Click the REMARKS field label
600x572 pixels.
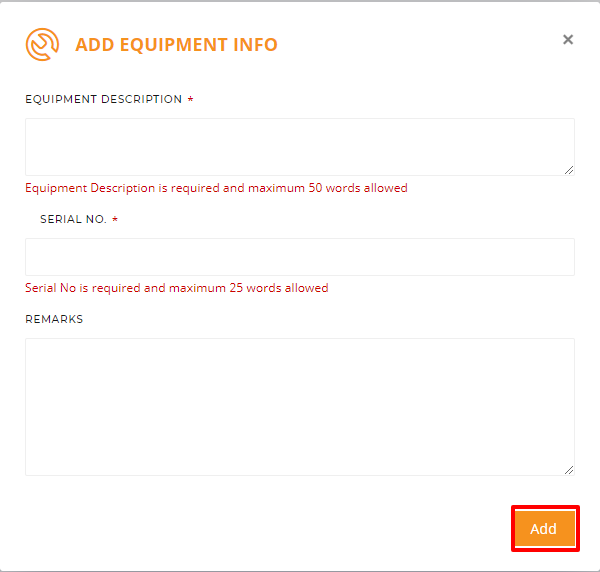pyautogui.click(x=54, y=319)
